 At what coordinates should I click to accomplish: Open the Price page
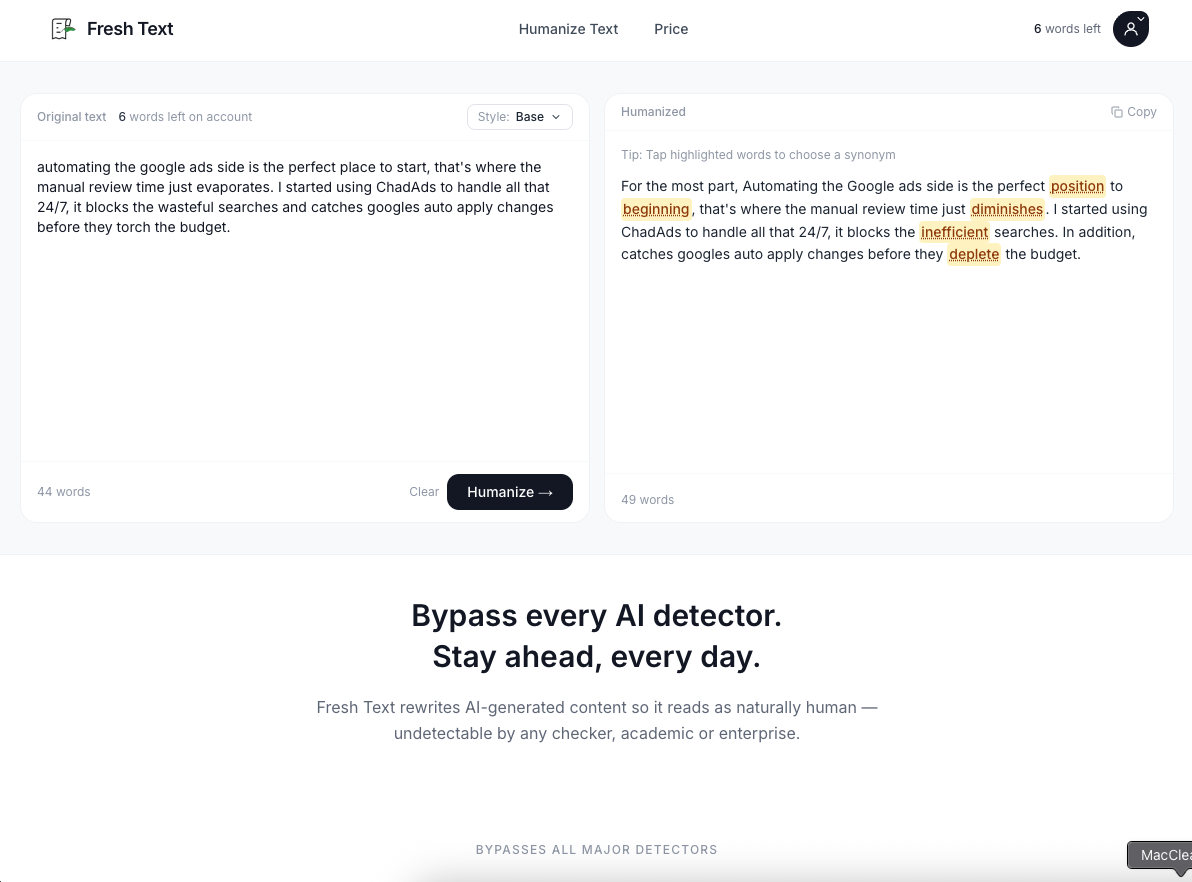click(x=671, y=29)
